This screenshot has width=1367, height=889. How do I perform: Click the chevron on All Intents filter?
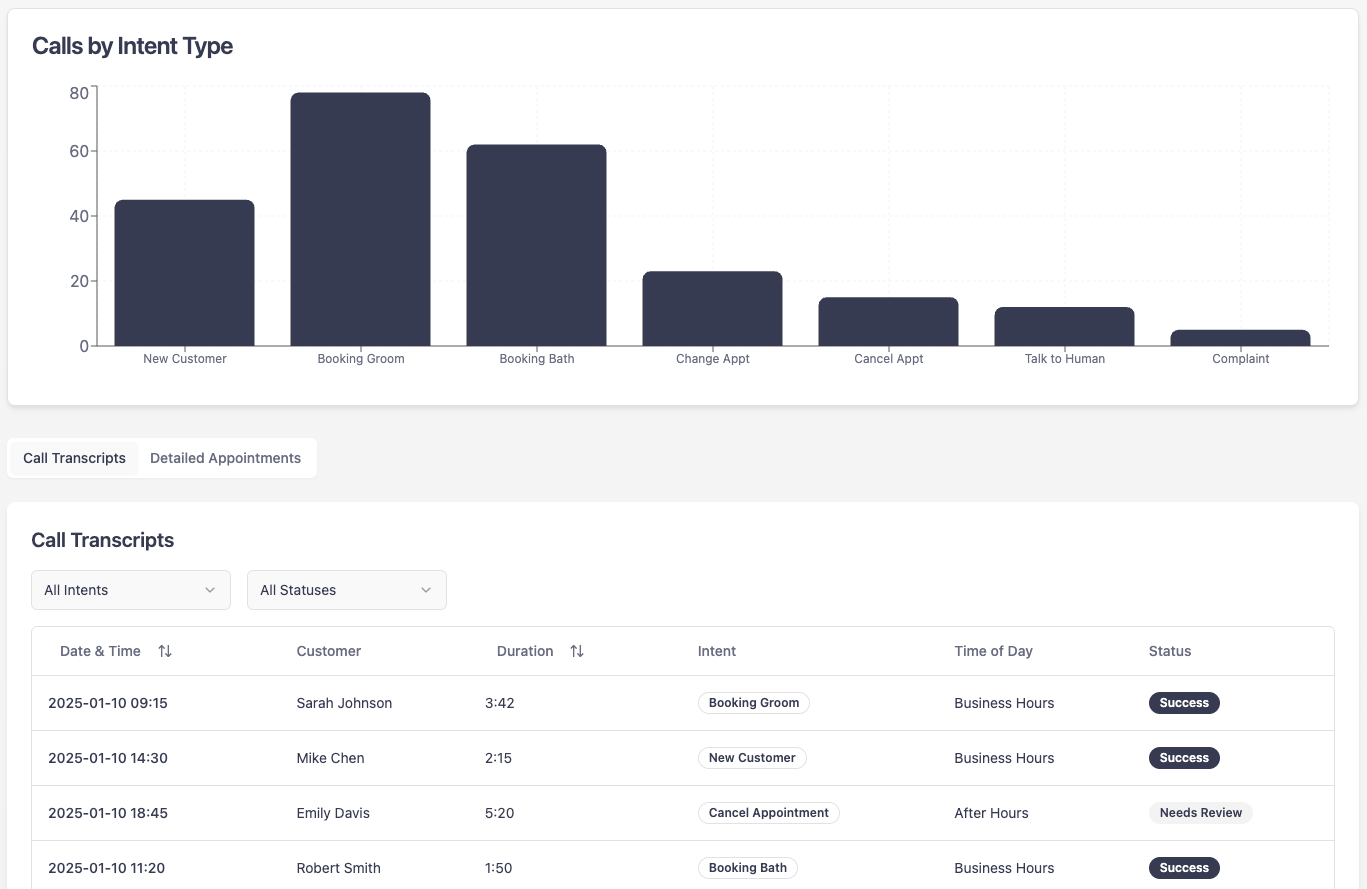(x=210, y=590)
